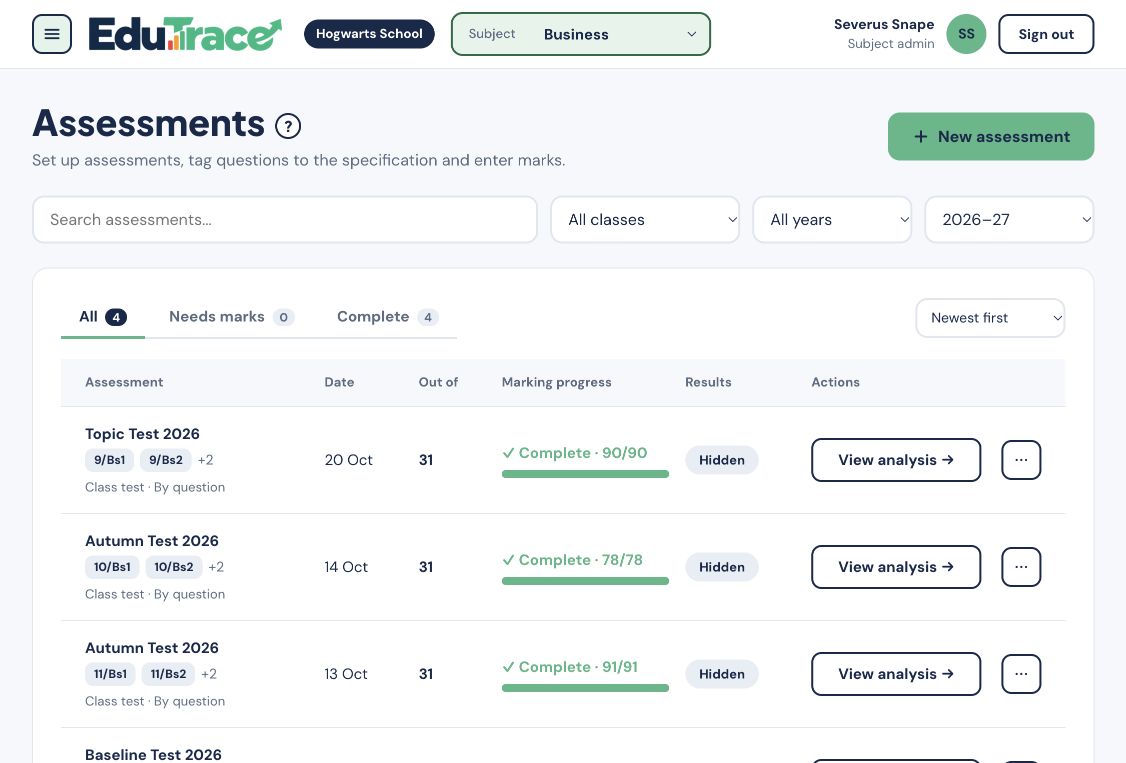Viewport: 1126px width, 763px height.
Task: Click the Assessment column header
Action: [x=124, y=382]
